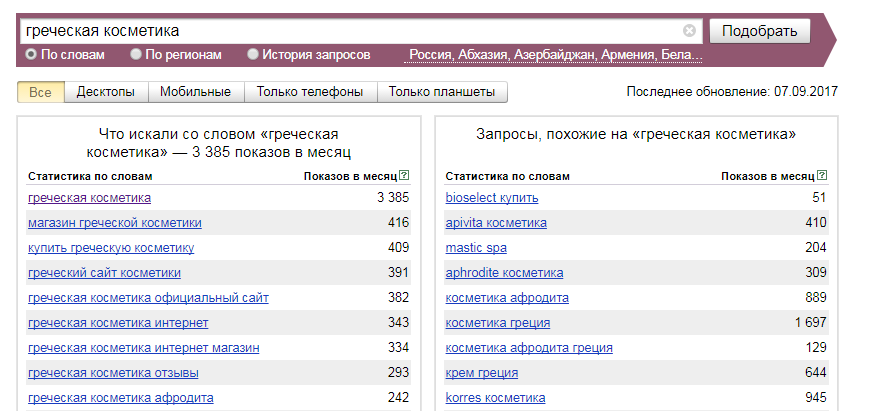Click the heading "Что искали со словом «греческая косметика»"

pos(218,143)
